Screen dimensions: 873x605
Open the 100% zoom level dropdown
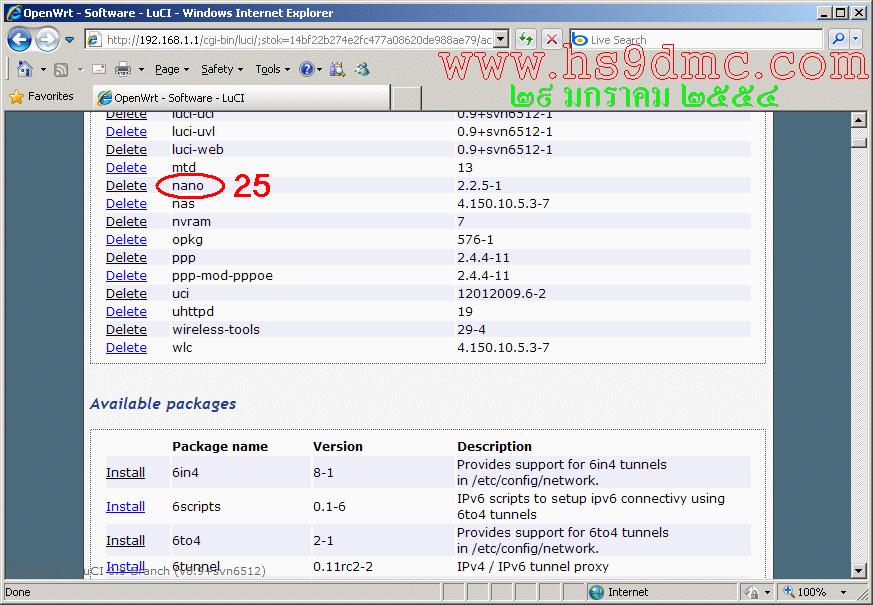coord(843,592)
